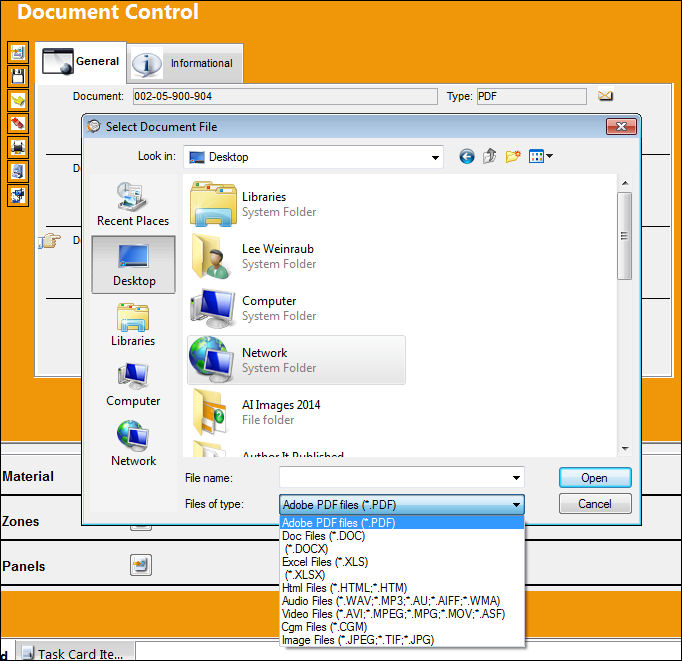Click the file list scroll up arrow
The image size is (682, 661).
[x=625, y=183]
